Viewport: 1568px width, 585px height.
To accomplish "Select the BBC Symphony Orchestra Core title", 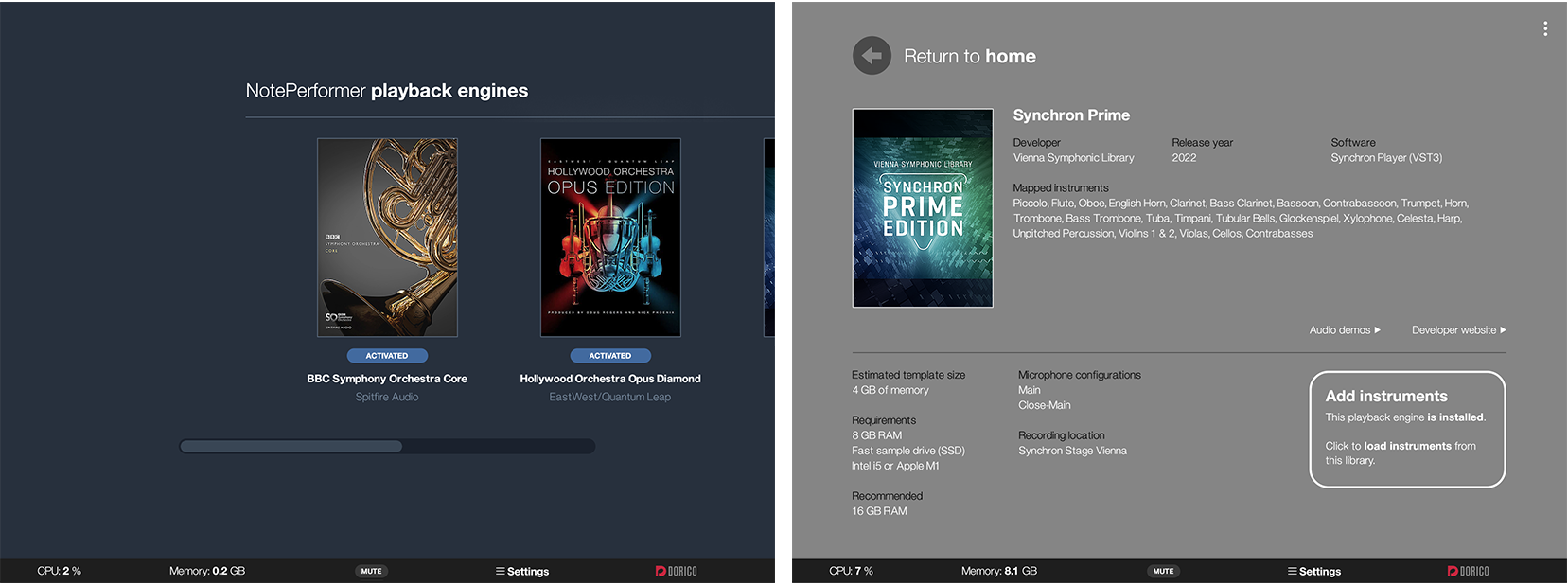I will coord(387,379).
